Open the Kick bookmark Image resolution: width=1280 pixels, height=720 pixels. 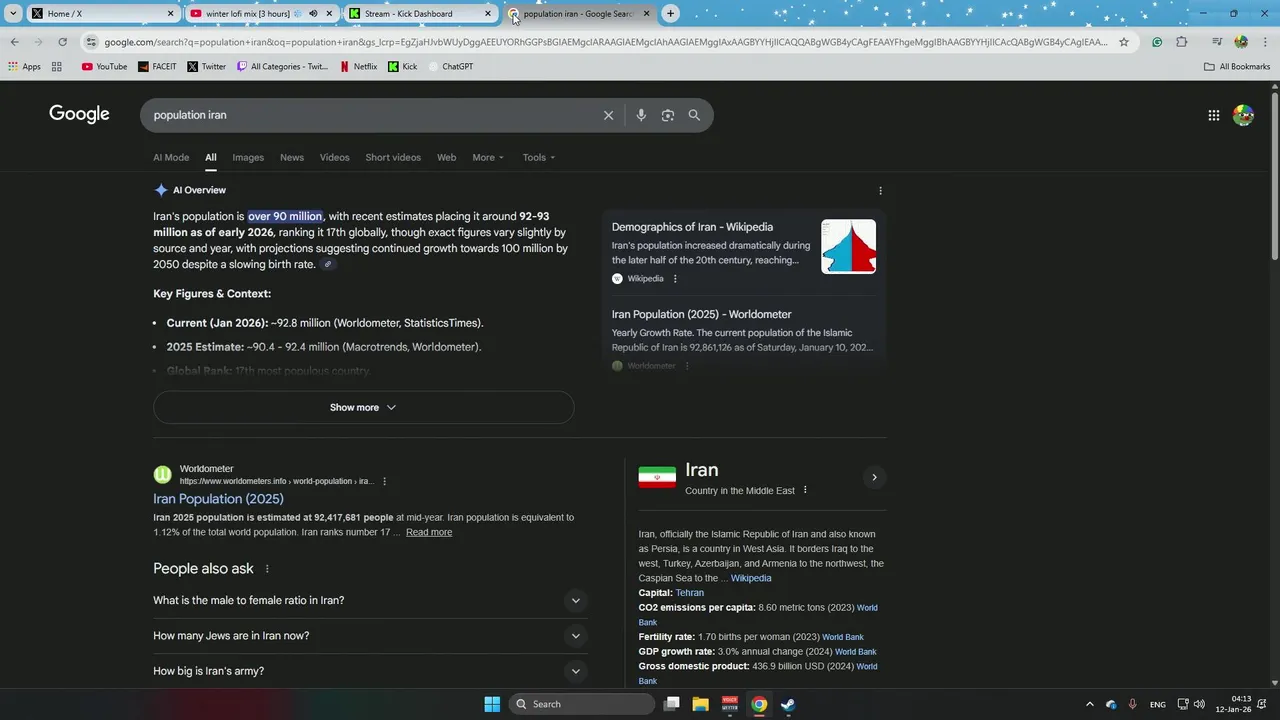coord(403,67)
